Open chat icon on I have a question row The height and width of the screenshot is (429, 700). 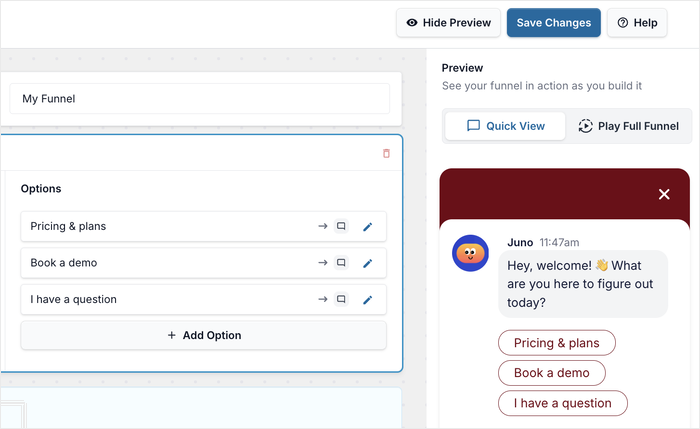341,300
